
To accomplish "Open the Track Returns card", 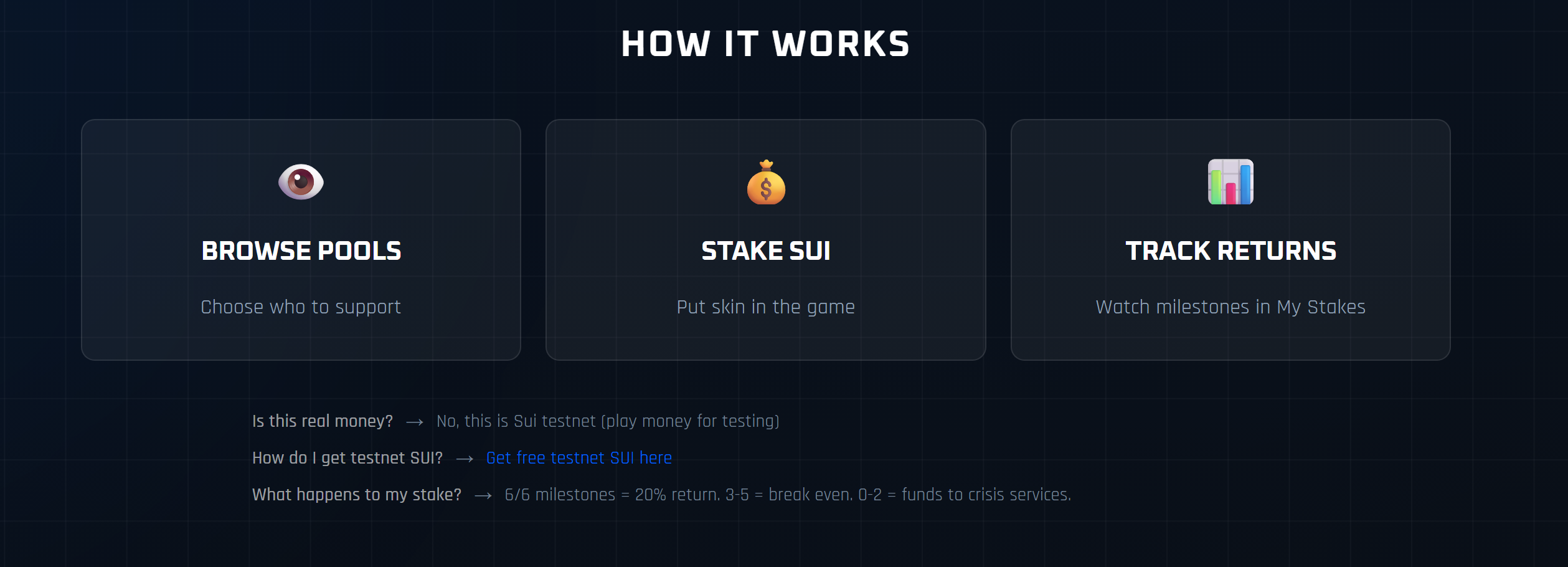I will 1230,240.
